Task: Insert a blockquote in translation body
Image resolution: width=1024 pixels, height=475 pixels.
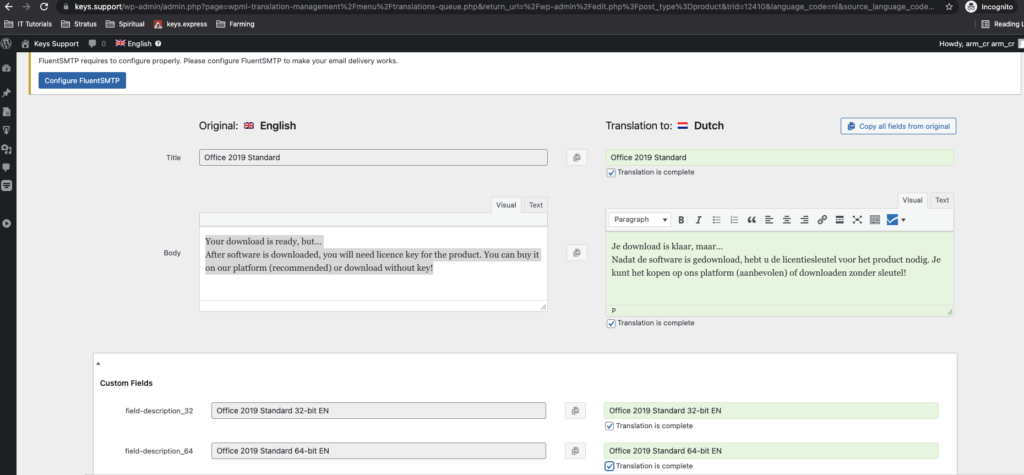Action: 752,219
